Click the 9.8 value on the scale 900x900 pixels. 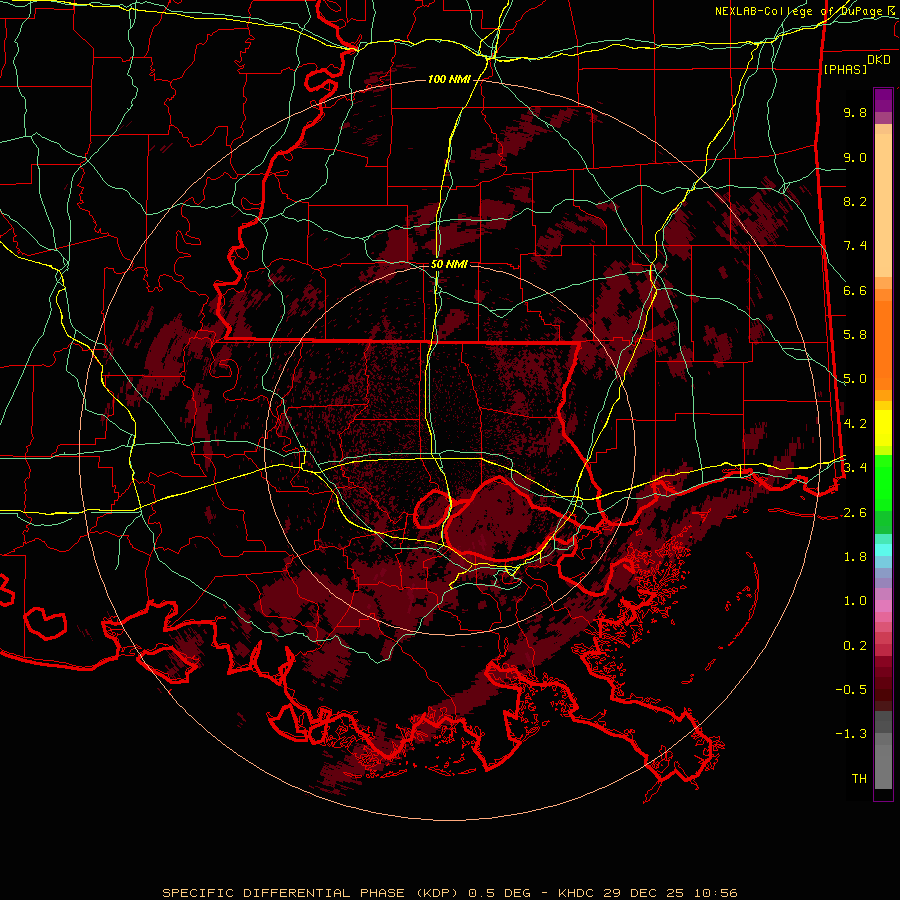[x=855, y=112]
